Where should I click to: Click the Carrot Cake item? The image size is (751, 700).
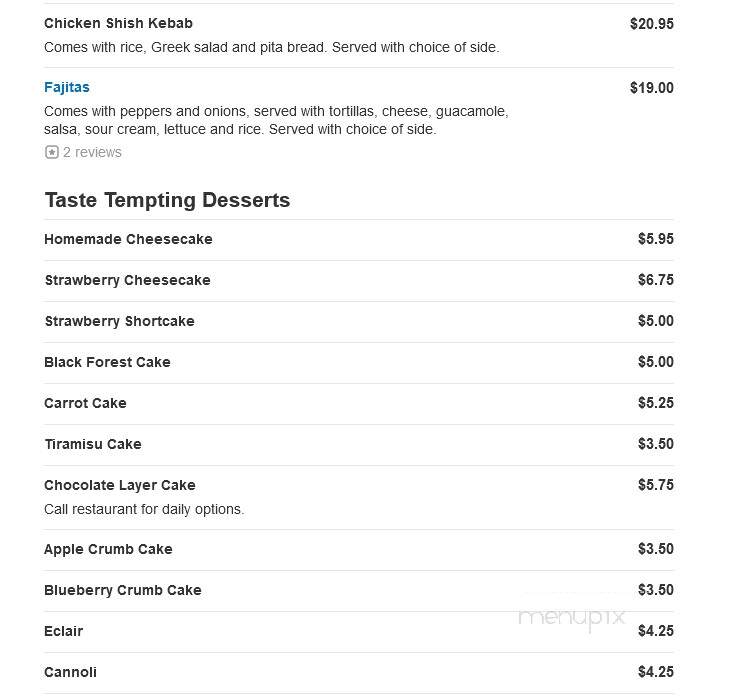click(x=85, y=403)
